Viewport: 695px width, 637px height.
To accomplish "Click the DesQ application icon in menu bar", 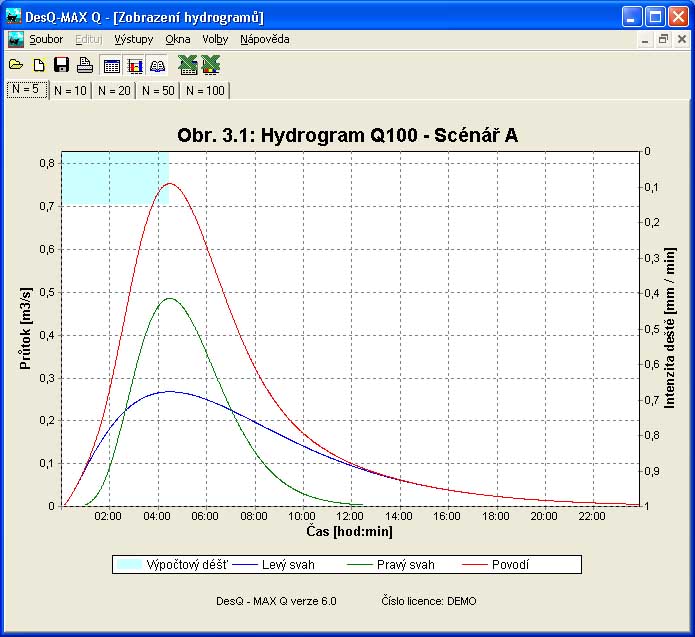I will tap(16, 39).
